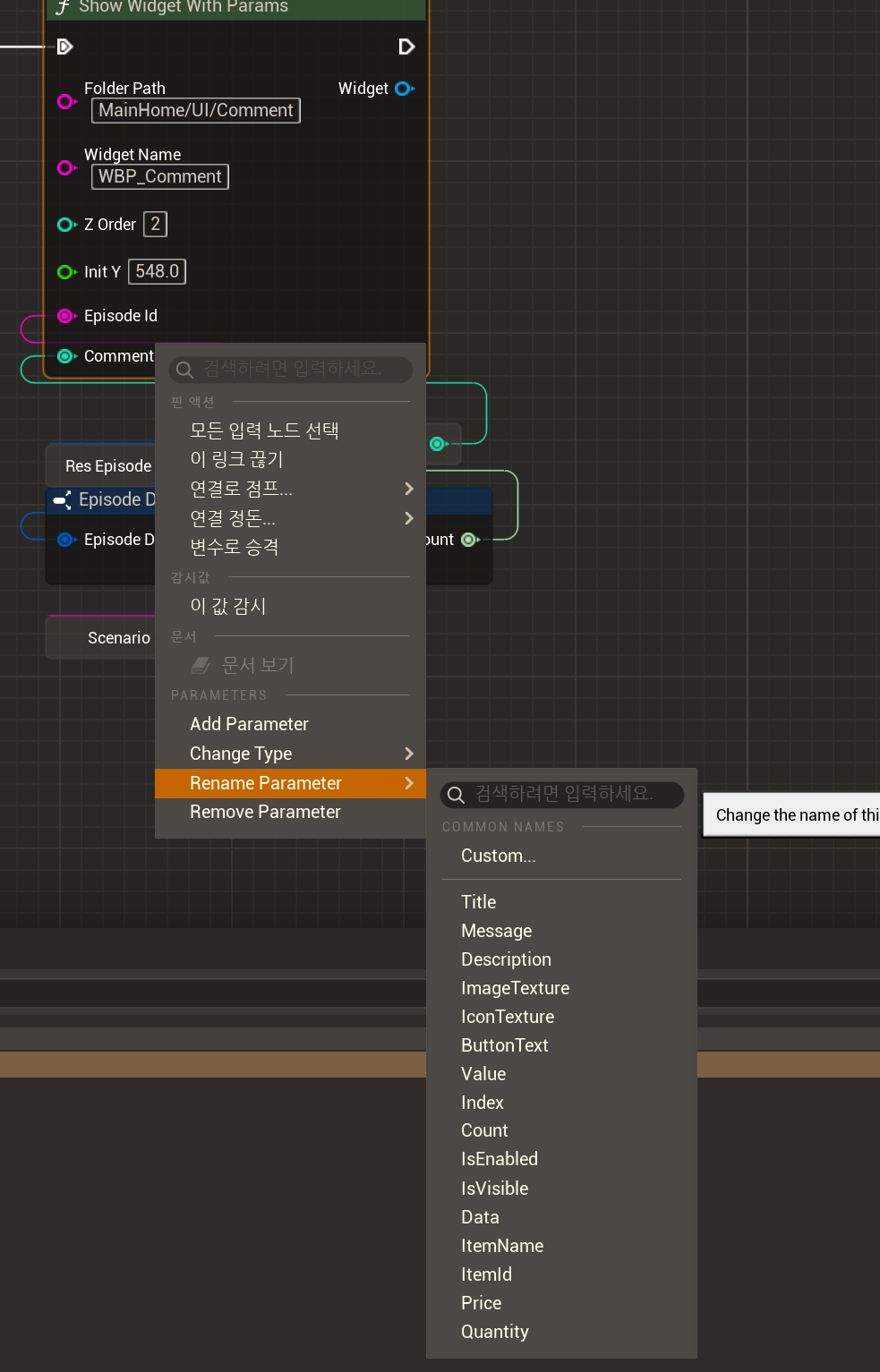Click the Folder Path text field
Viewport: 880px width, 1372px height.
(195, 110)
